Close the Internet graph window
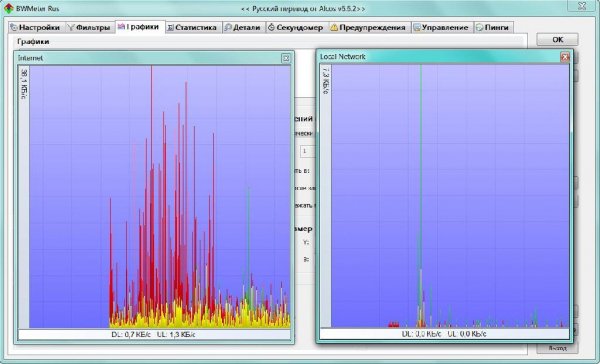600x364 pixels. click(x=285, y=58)
